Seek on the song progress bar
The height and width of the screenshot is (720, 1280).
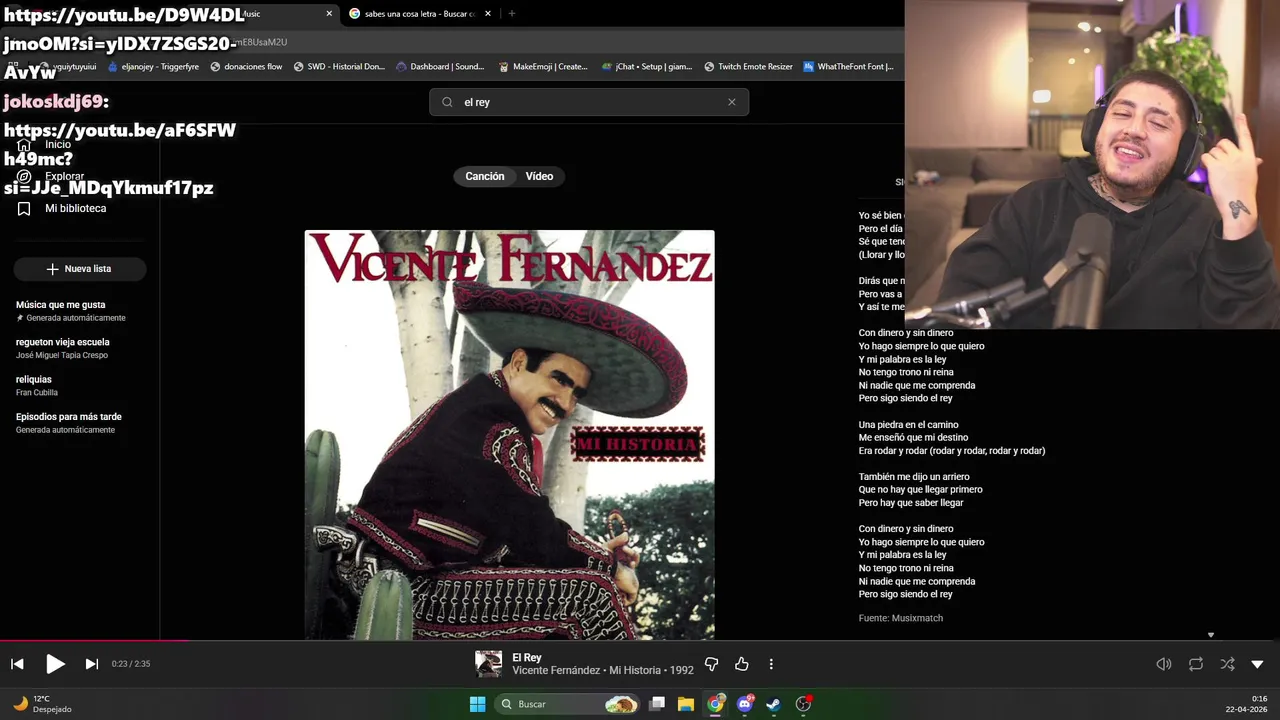pyautogui.click(x=640, y=641)
